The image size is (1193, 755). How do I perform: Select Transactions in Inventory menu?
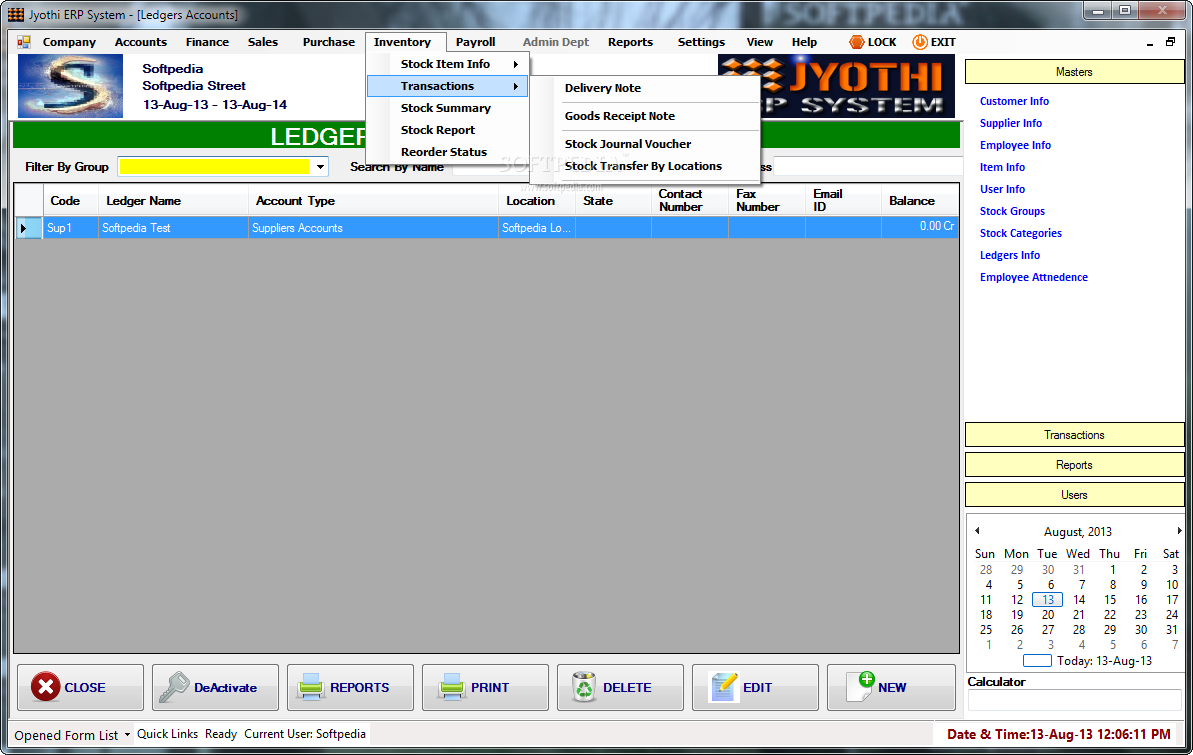[x=447, y=86]
